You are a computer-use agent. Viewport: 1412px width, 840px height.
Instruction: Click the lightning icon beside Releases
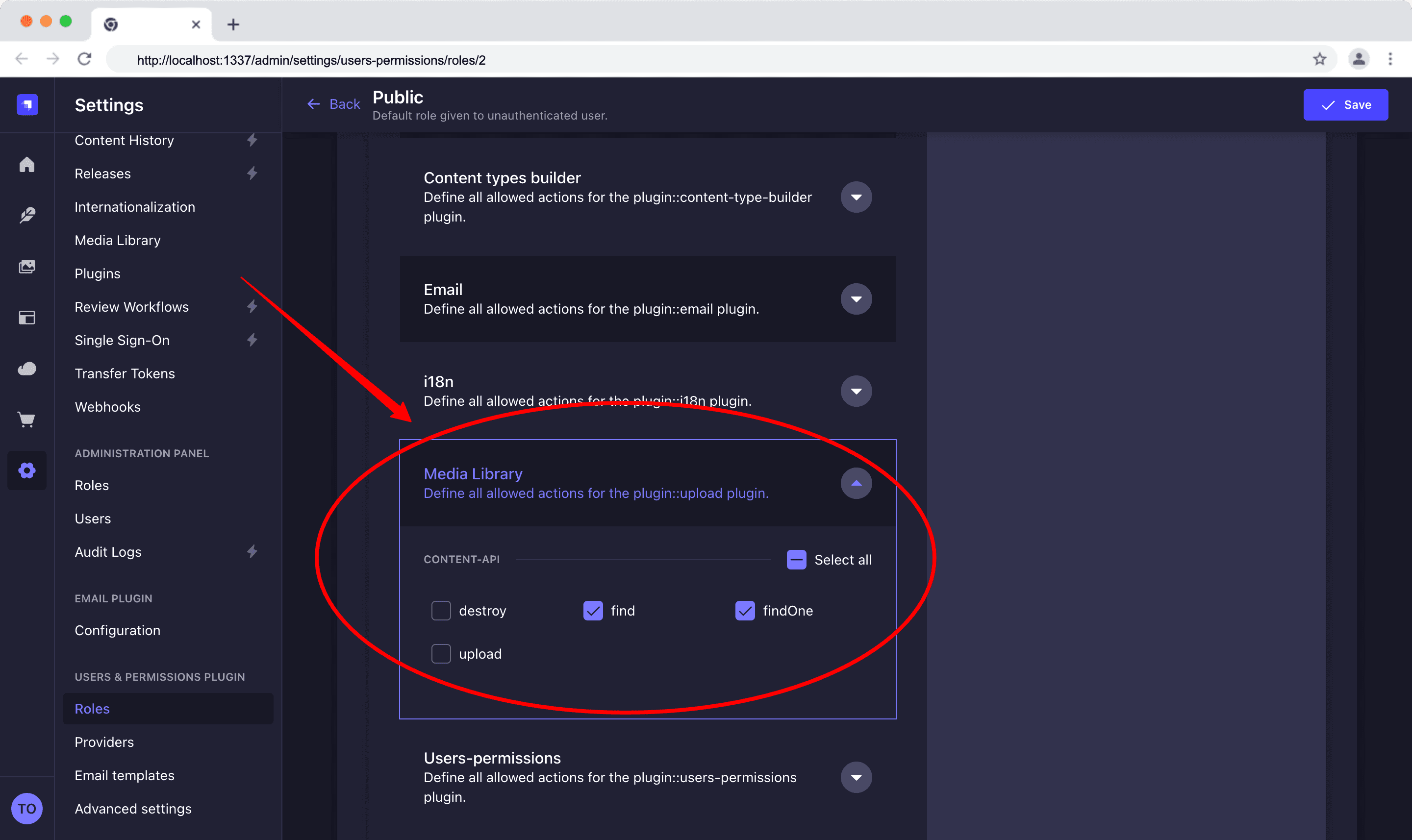pyautogui.click(x=252, y=173)
